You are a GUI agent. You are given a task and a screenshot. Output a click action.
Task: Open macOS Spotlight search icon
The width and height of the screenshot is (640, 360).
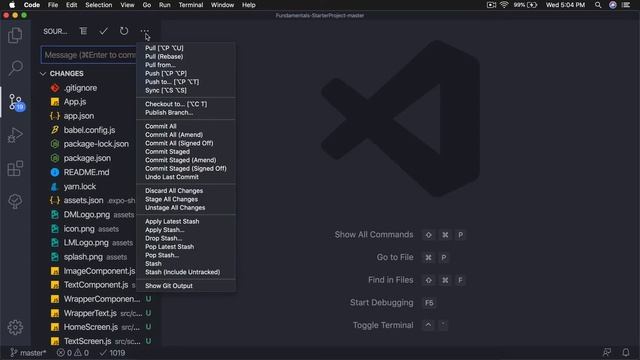pos(598,5)
